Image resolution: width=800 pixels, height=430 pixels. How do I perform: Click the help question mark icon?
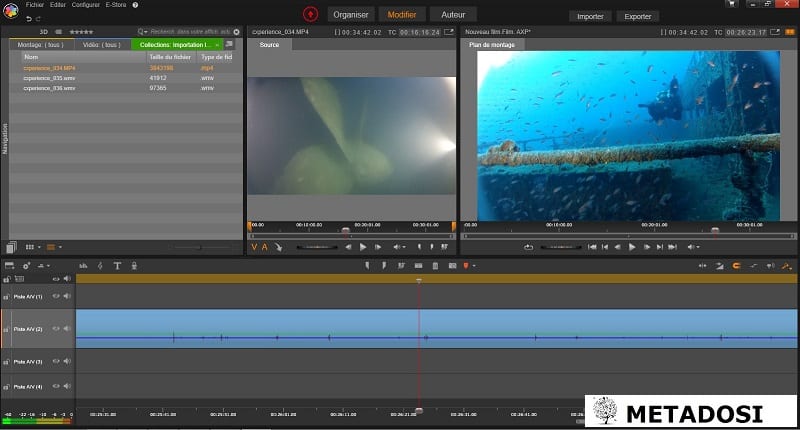tap(135, 5)
